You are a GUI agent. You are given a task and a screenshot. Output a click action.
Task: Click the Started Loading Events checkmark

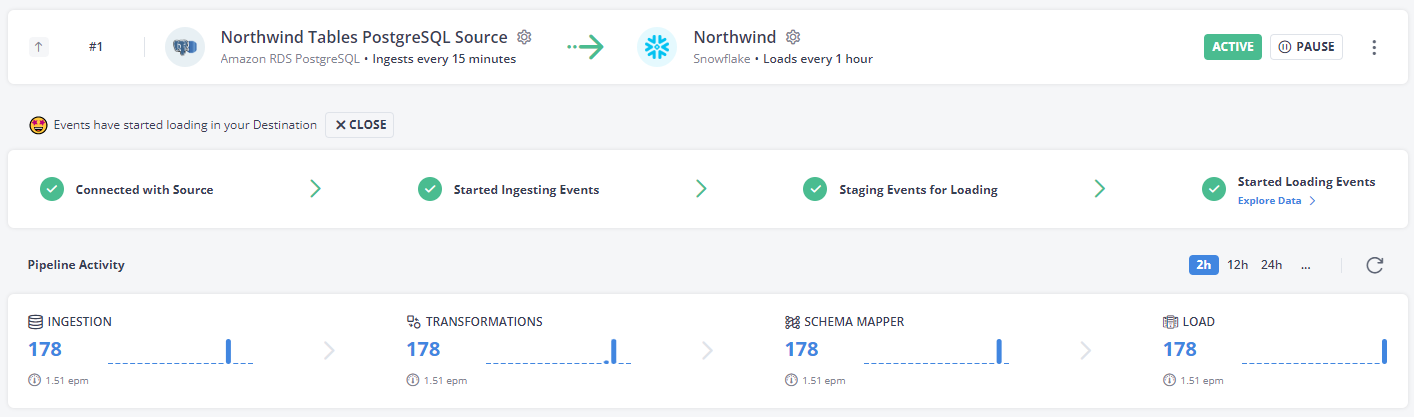point(1214,189)
